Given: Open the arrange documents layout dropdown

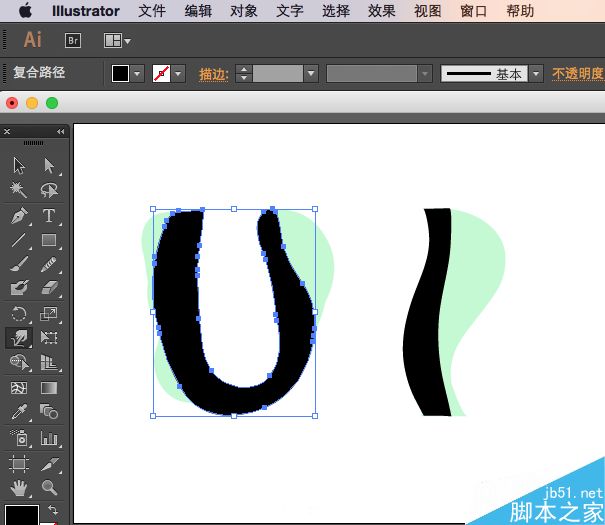Looking at the screenshot, I should pyautogui.click(x=117, y=41).
